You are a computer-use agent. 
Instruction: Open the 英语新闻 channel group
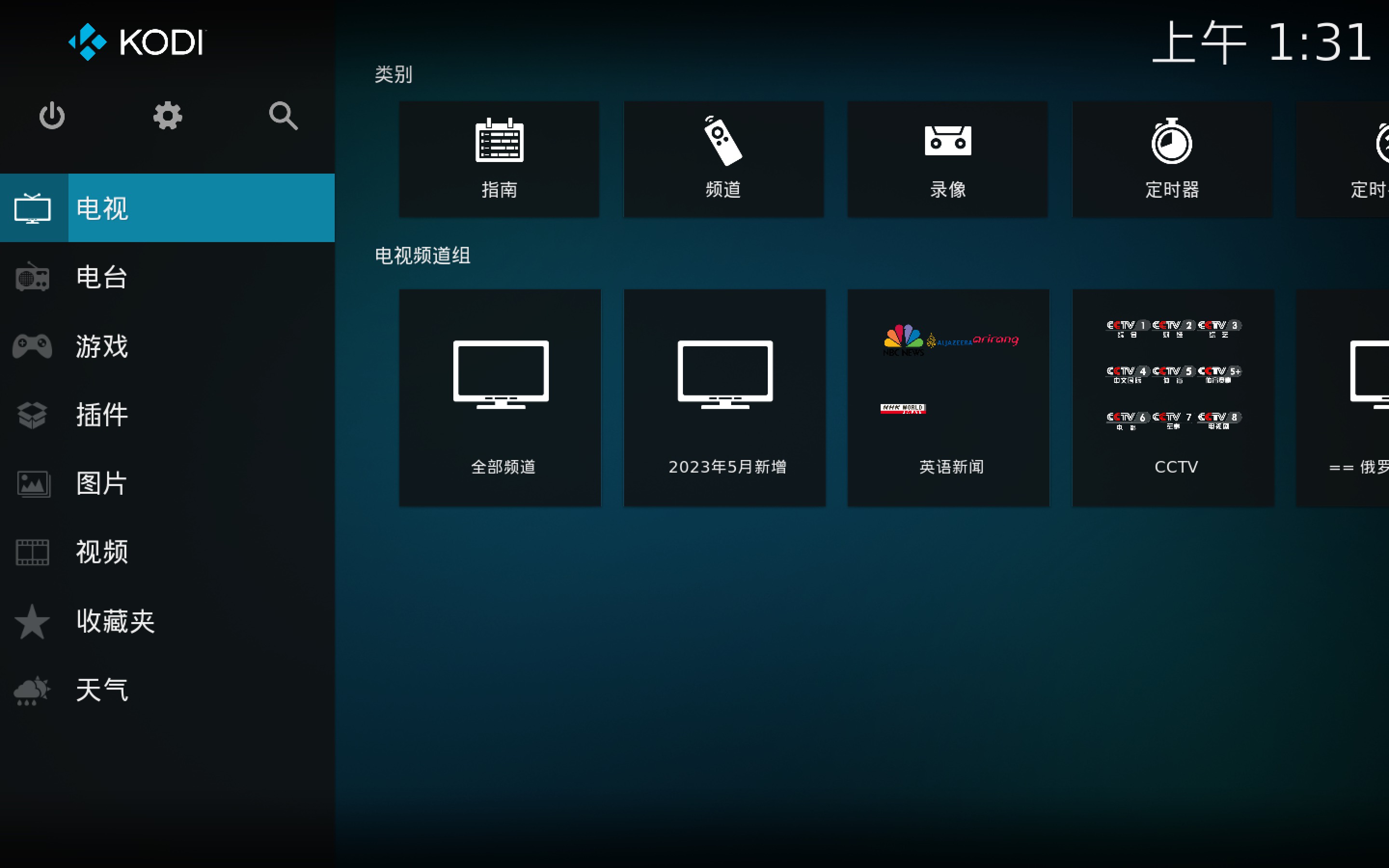[x=948, y=397]
